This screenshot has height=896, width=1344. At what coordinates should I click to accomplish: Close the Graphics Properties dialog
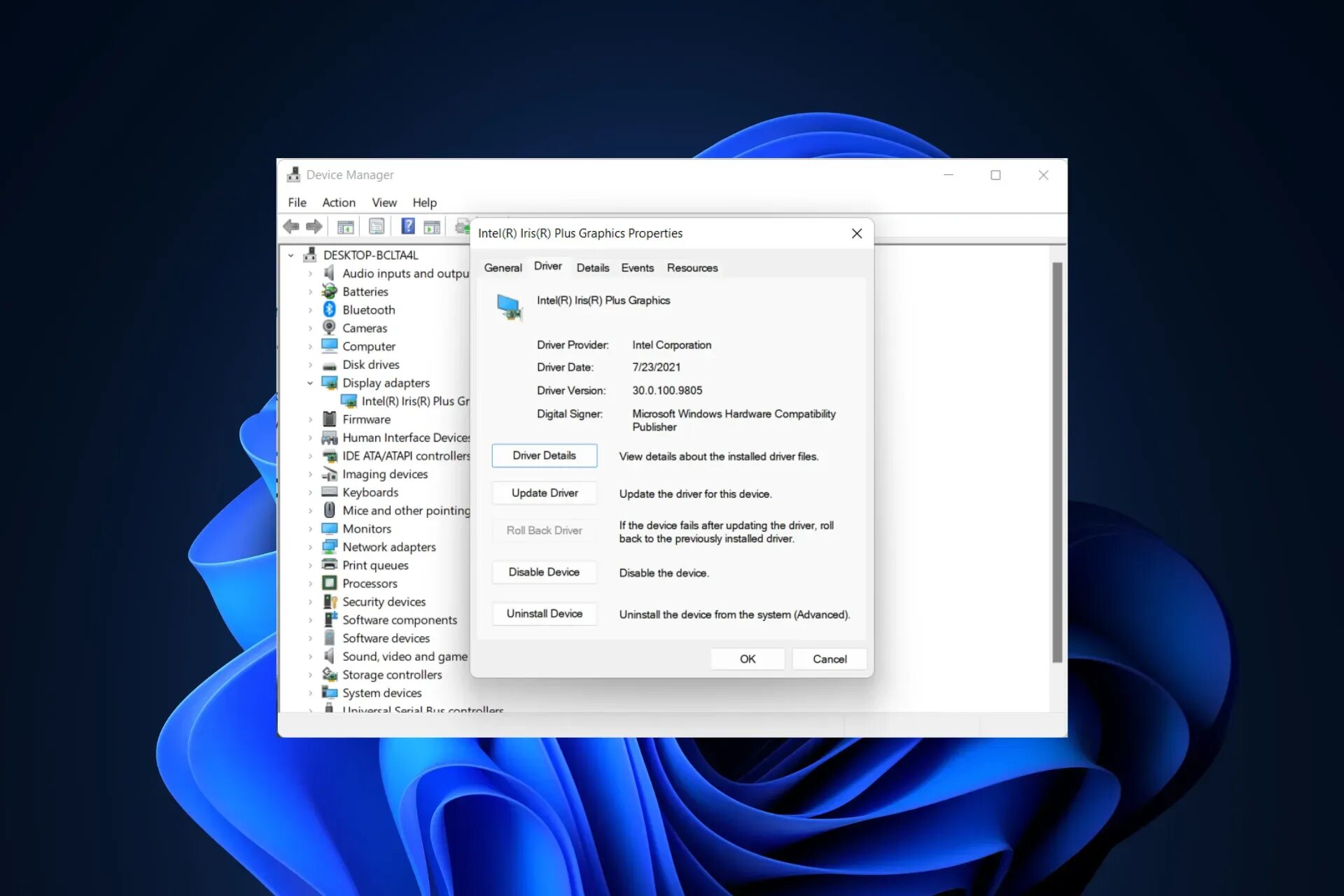pyautogui.click(x=856, y=234)
